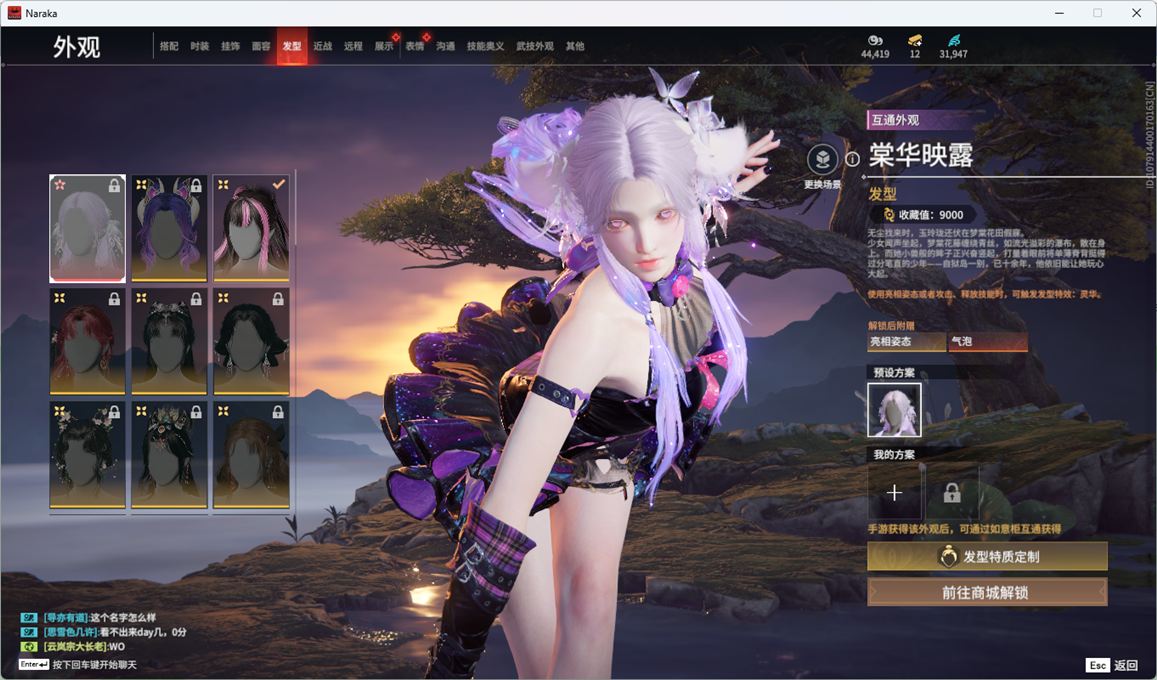Image resolution: width=1157 pixels, height=680 pixels.
Task: Click the Naraka app icon in title bar
Action: coord(14,13)
